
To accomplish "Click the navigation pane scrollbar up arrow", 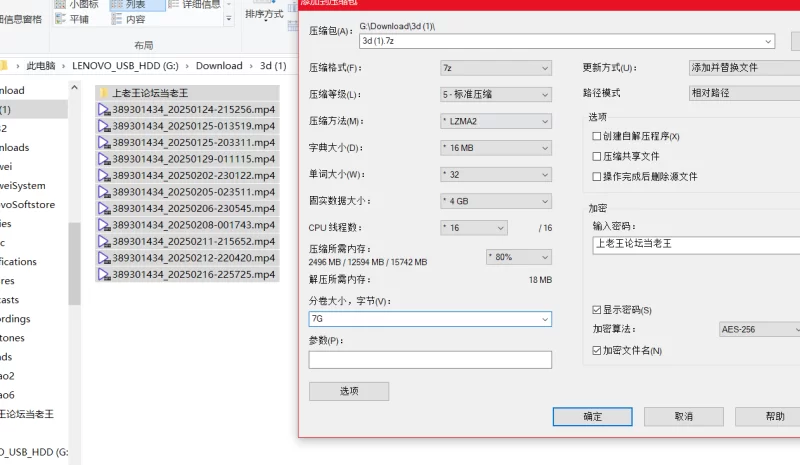I will click(74, 88).
